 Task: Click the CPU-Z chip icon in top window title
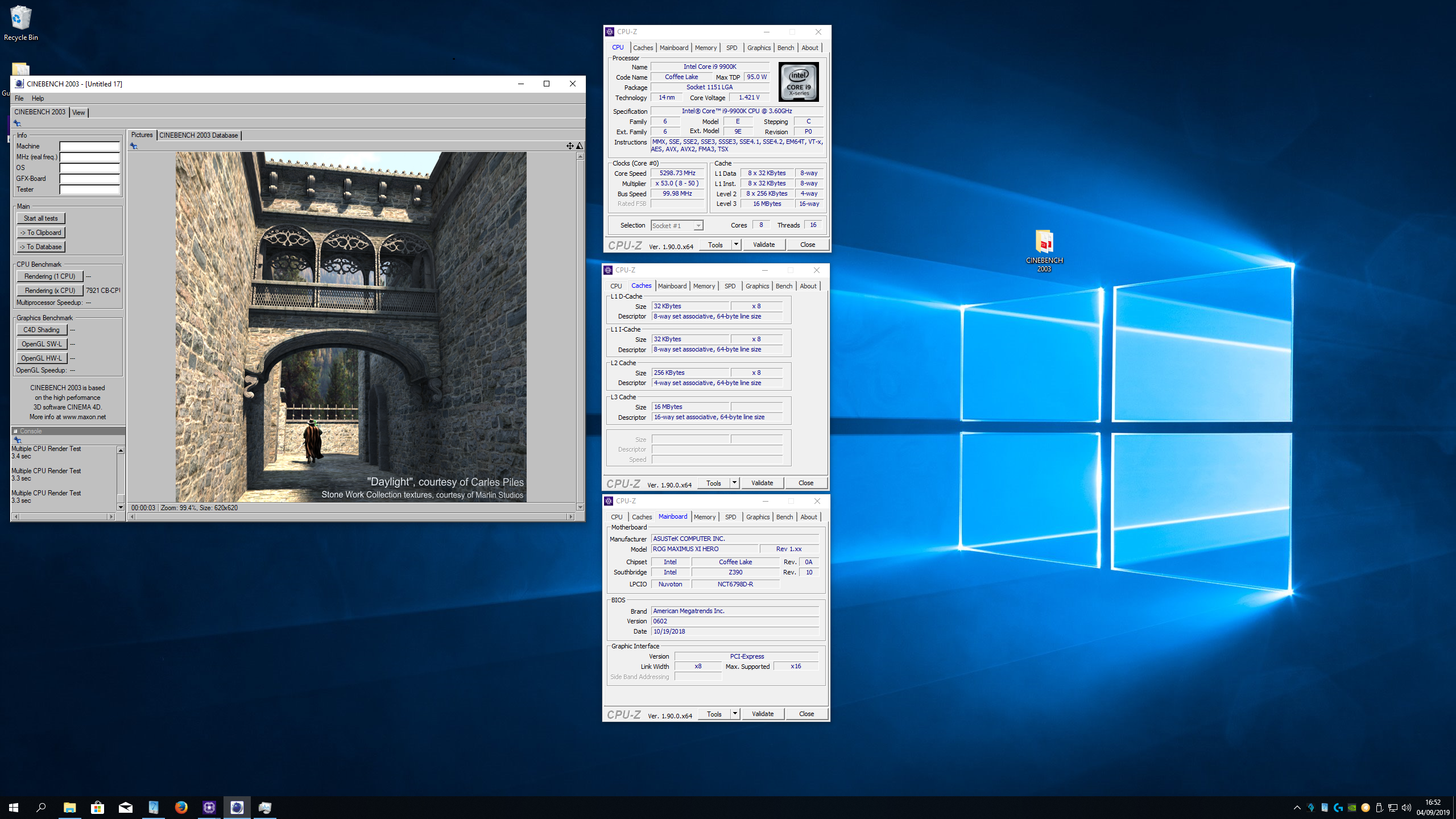coord(610,32)
